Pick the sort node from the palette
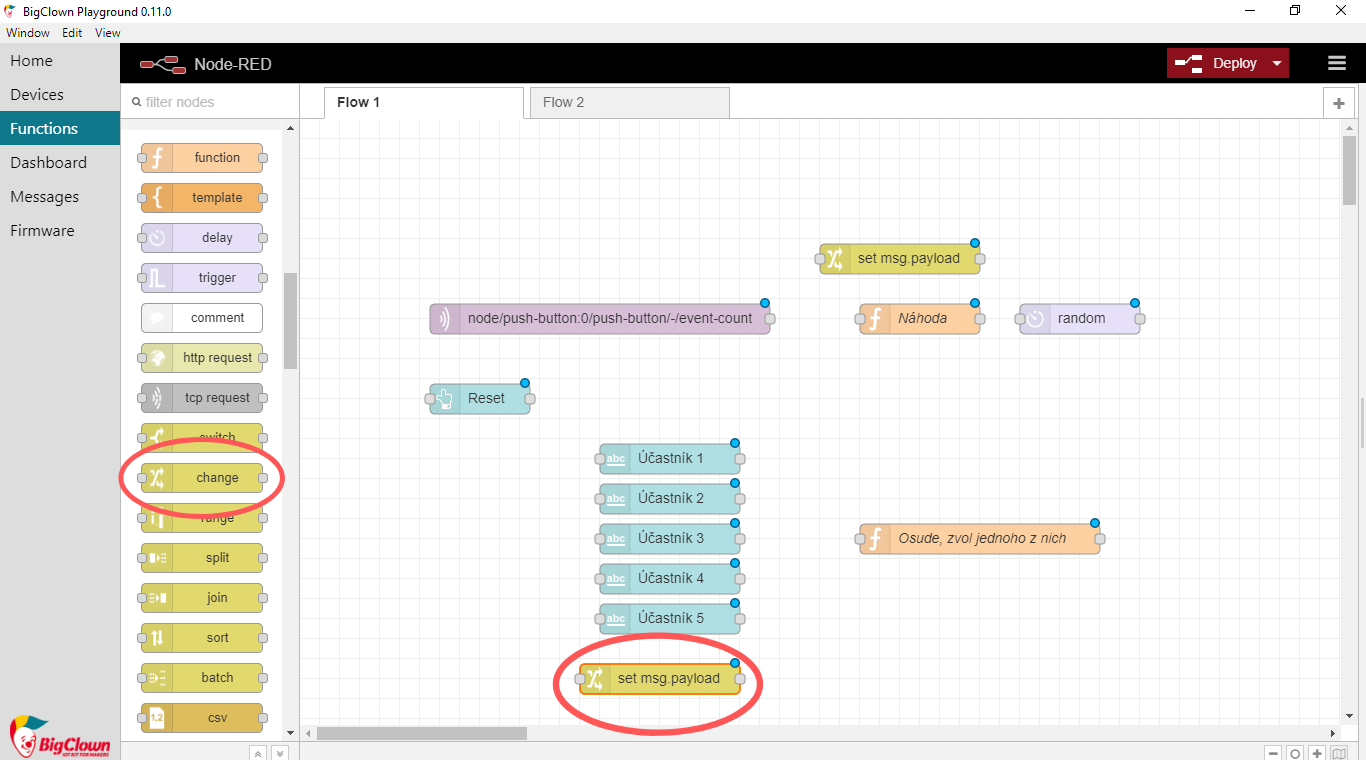1366x760 pixels. (202, 638)
